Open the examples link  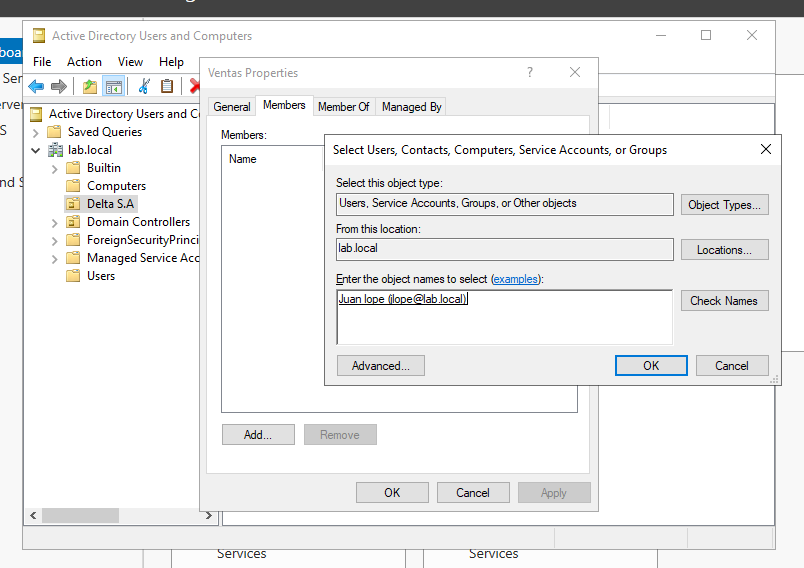(x=515, y=279)
